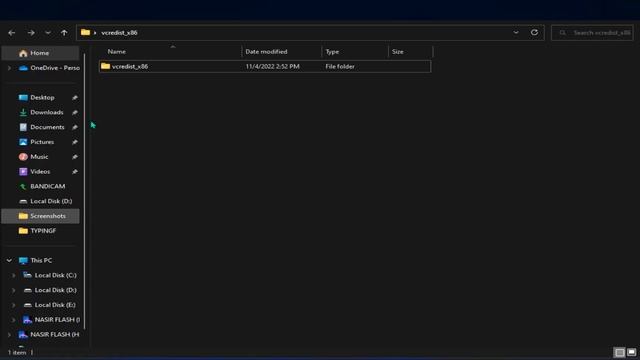Open the Downloads quick access folder
The image size is (640, 360).
pos(41,112)
